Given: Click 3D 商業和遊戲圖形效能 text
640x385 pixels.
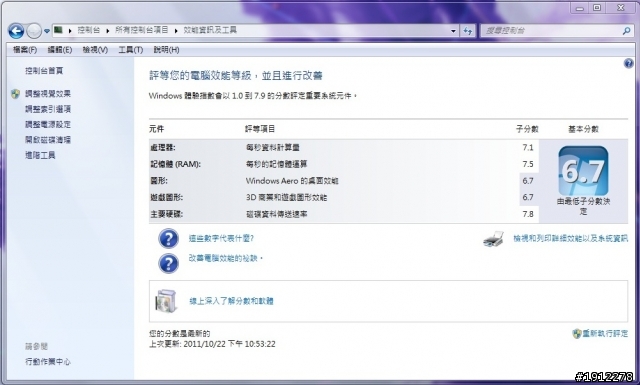Looking at the screenshot, I should [286, 198].
